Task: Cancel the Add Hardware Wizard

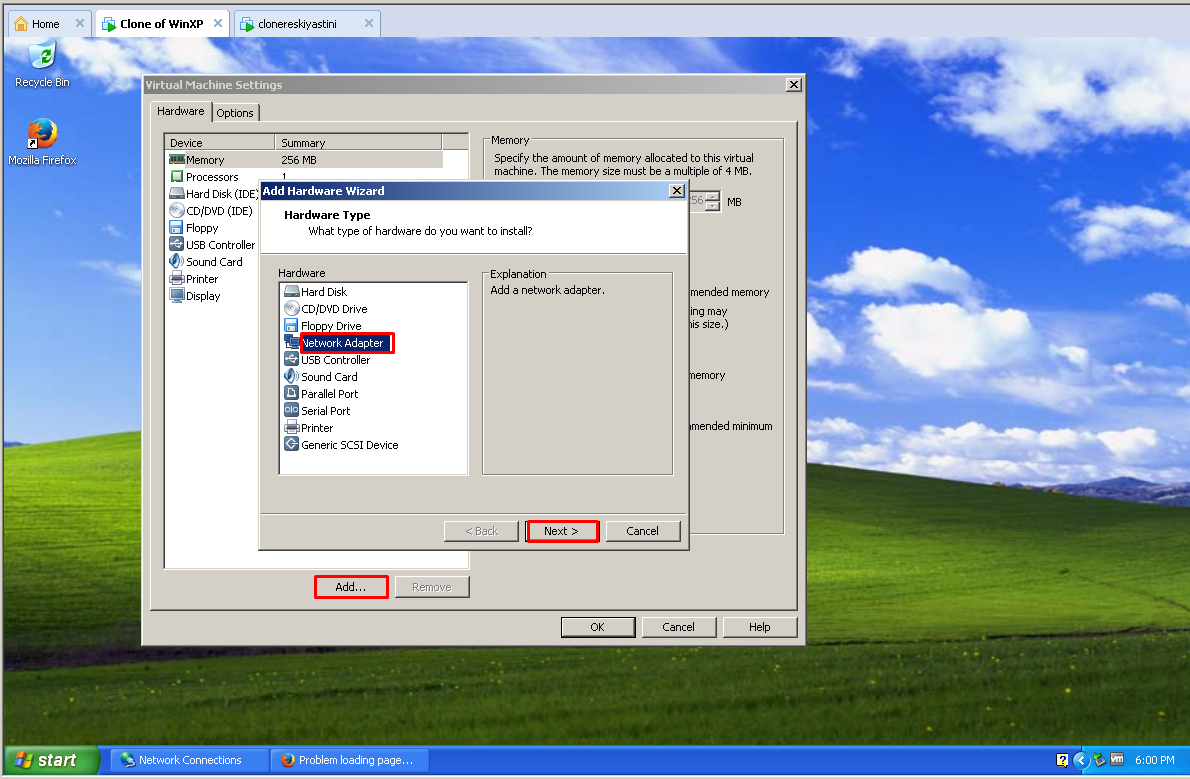Action: pos(642,531)
